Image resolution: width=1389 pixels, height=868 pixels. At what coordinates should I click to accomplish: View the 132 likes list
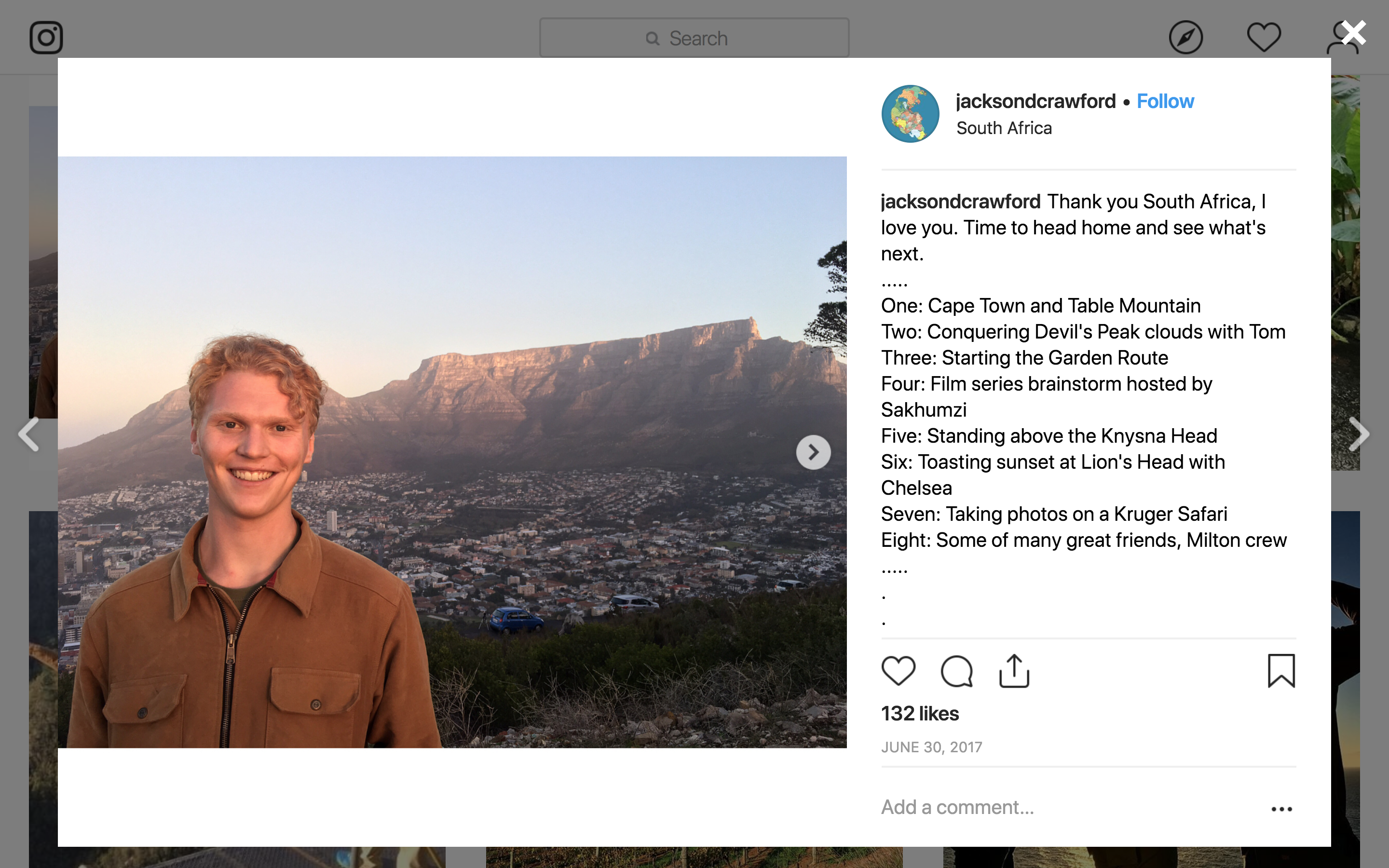(x=920, y=714)
